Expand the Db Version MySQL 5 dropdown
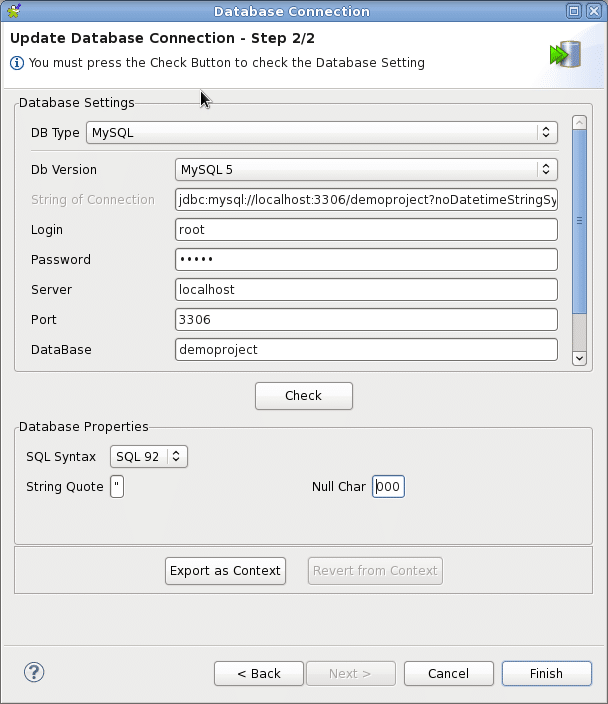The height and width of the screenshot is (704, 608). [366, 169]
